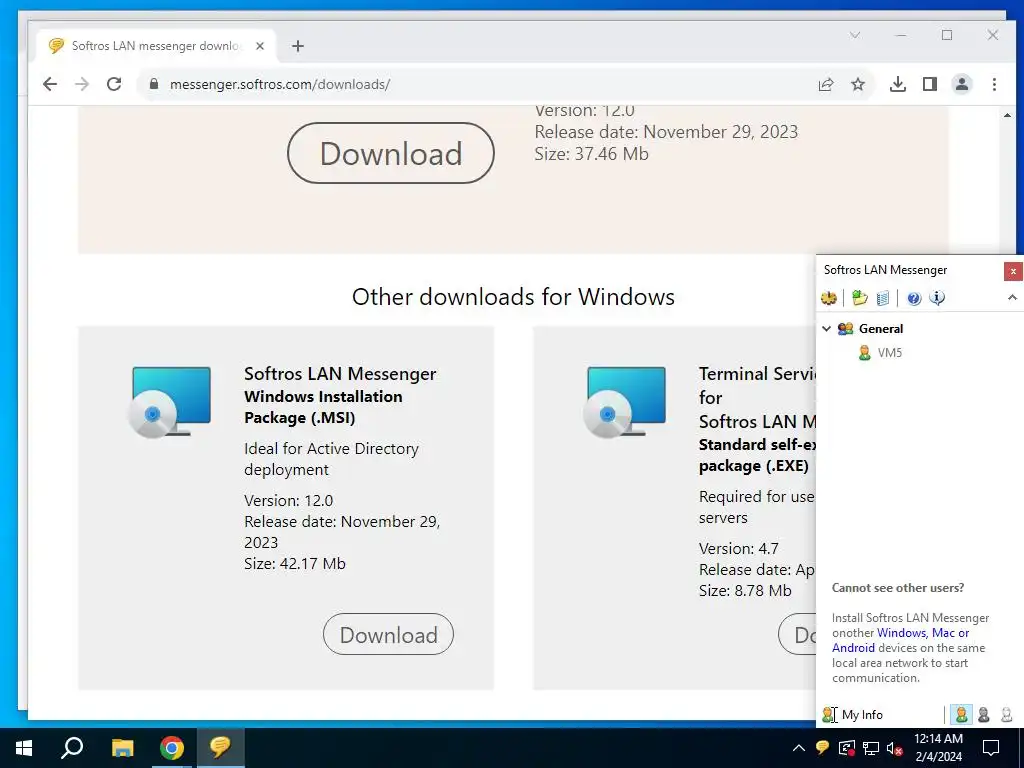Reload the Softros downloads page

tap(114, 84)
